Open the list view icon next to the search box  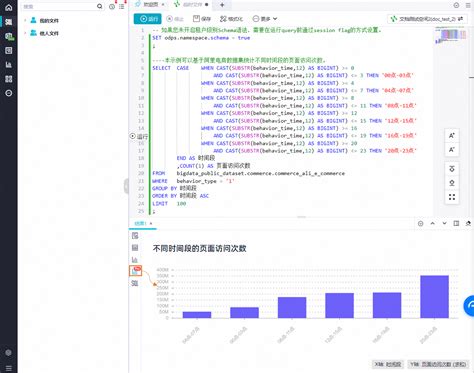point(122,6)
